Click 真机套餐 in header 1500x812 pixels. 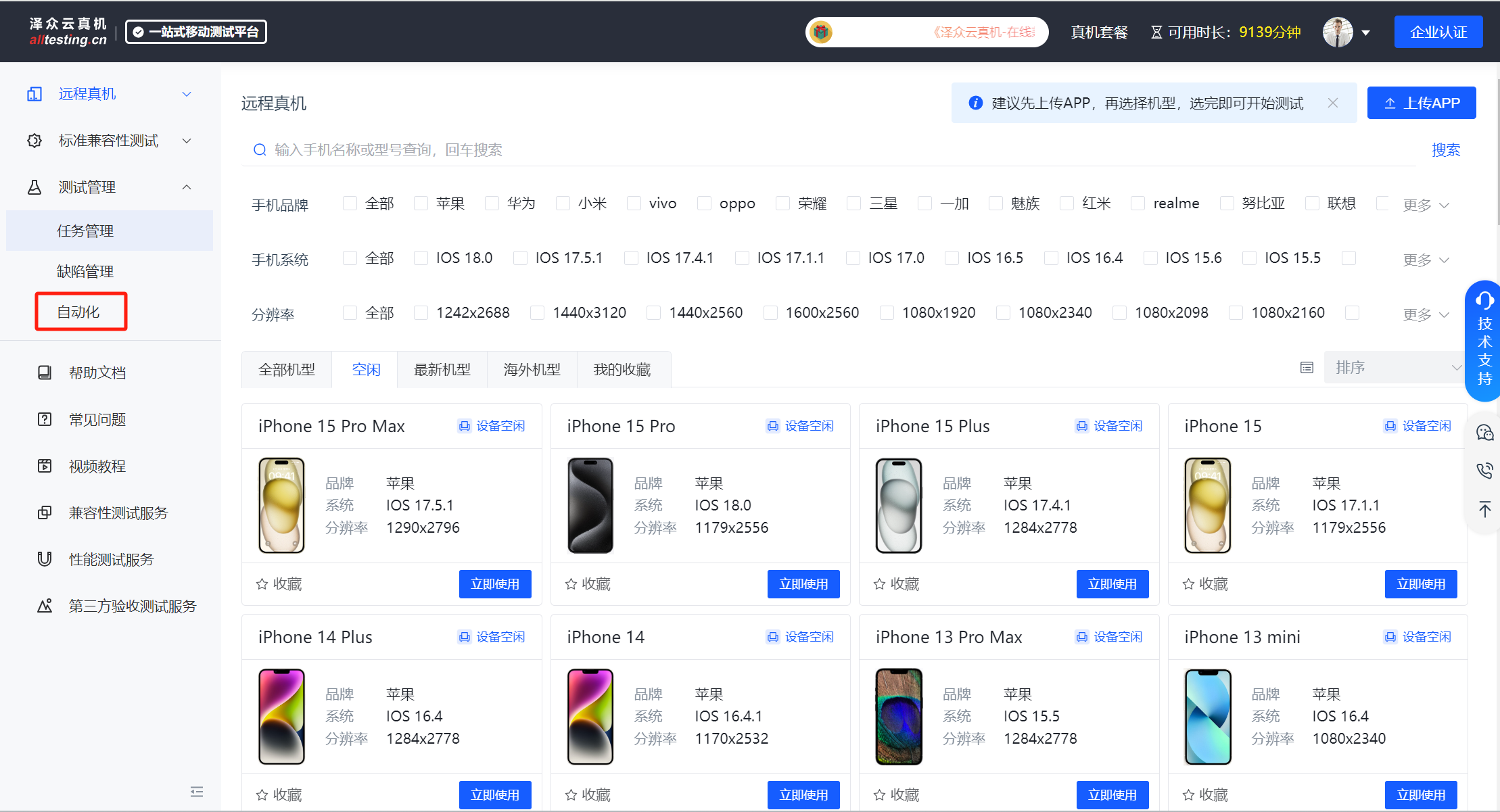[x=1099, y=32]
